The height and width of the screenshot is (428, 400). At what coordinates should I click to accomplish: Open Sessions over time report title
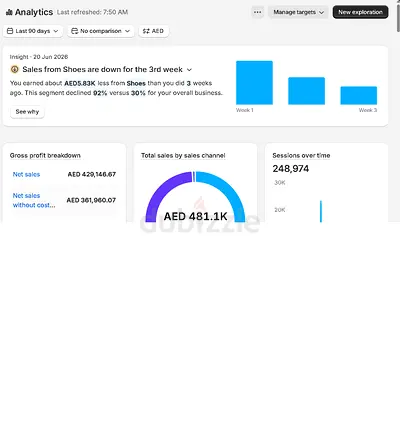[x=301, y=155]
